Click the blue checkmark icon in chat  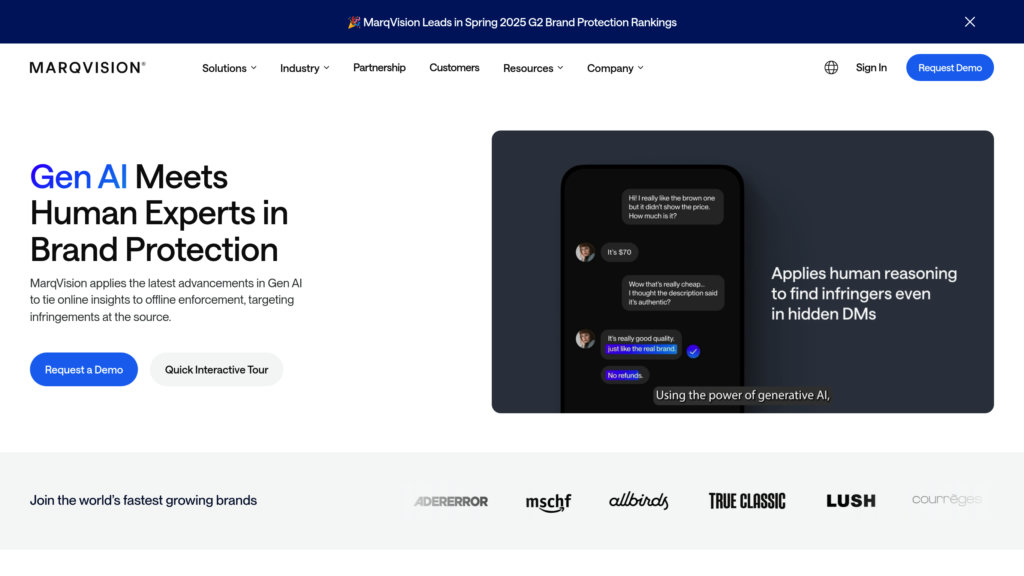[x=693, y=352]
